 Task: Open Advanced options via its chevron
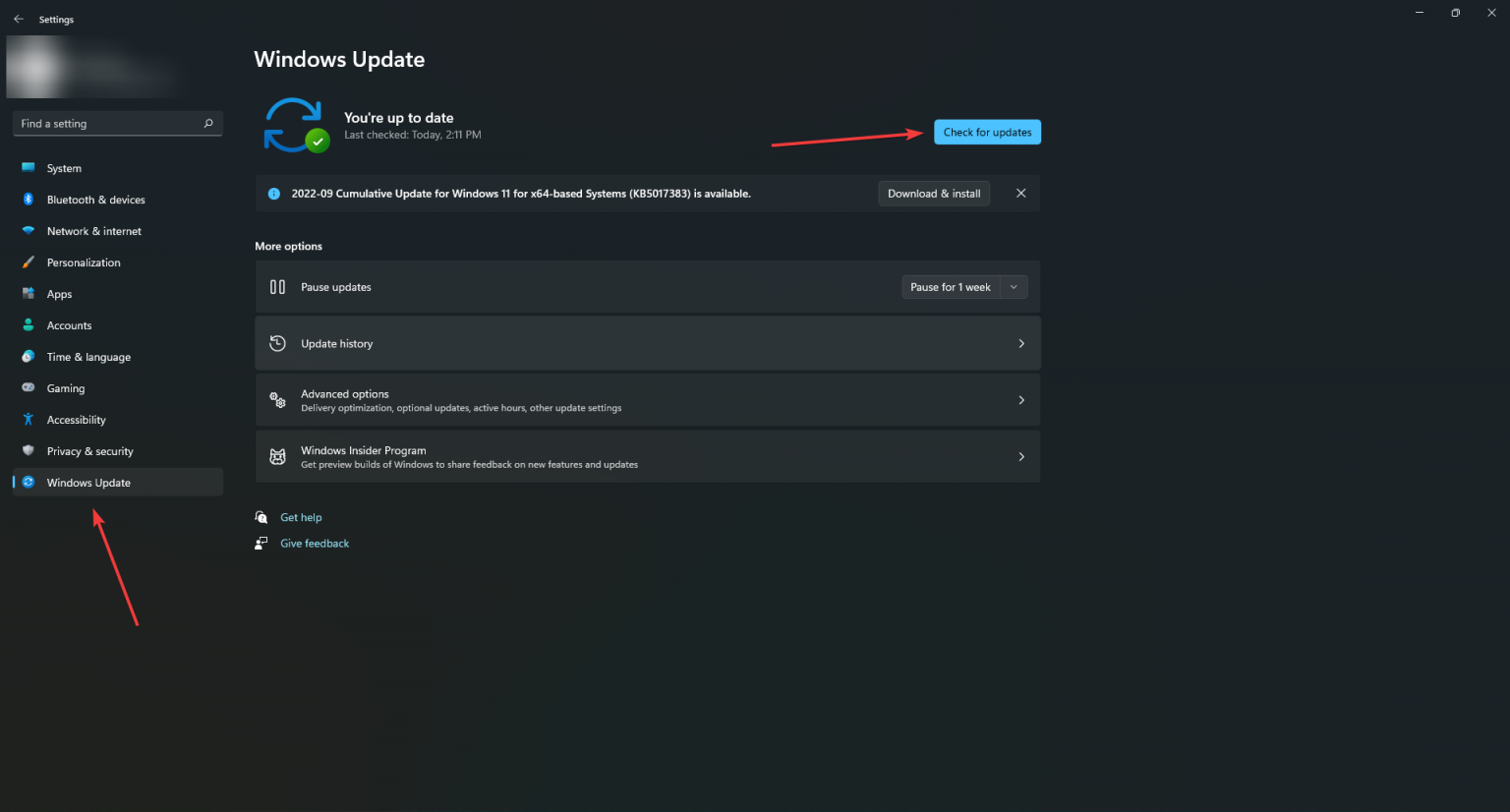click(x=1021, y=400)
